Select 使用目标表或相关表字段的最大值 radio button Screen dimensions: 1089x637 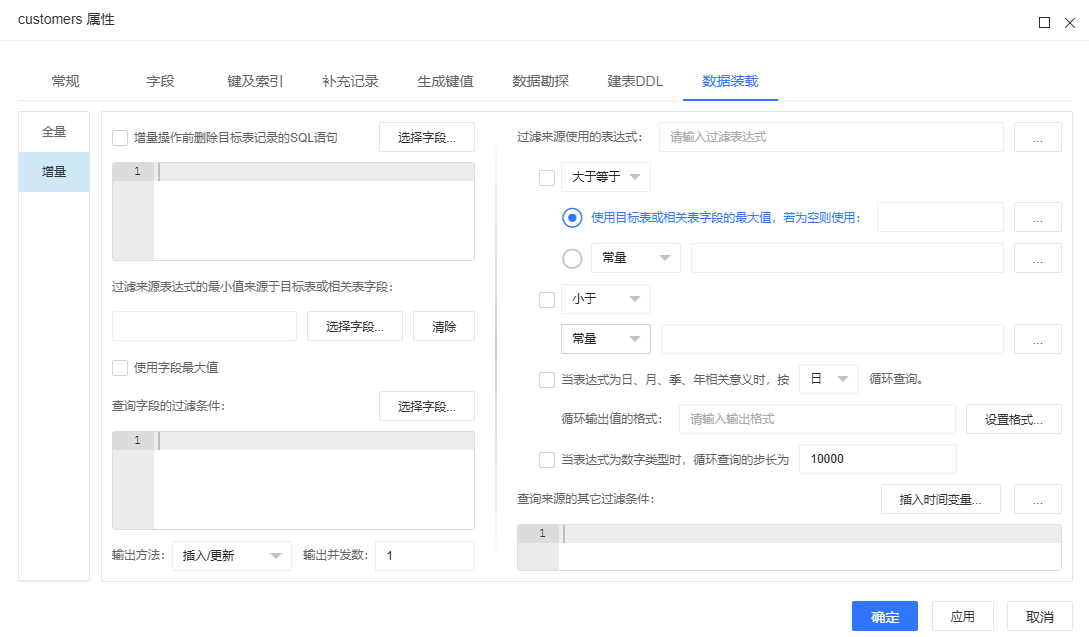click(x=572, y=218)
